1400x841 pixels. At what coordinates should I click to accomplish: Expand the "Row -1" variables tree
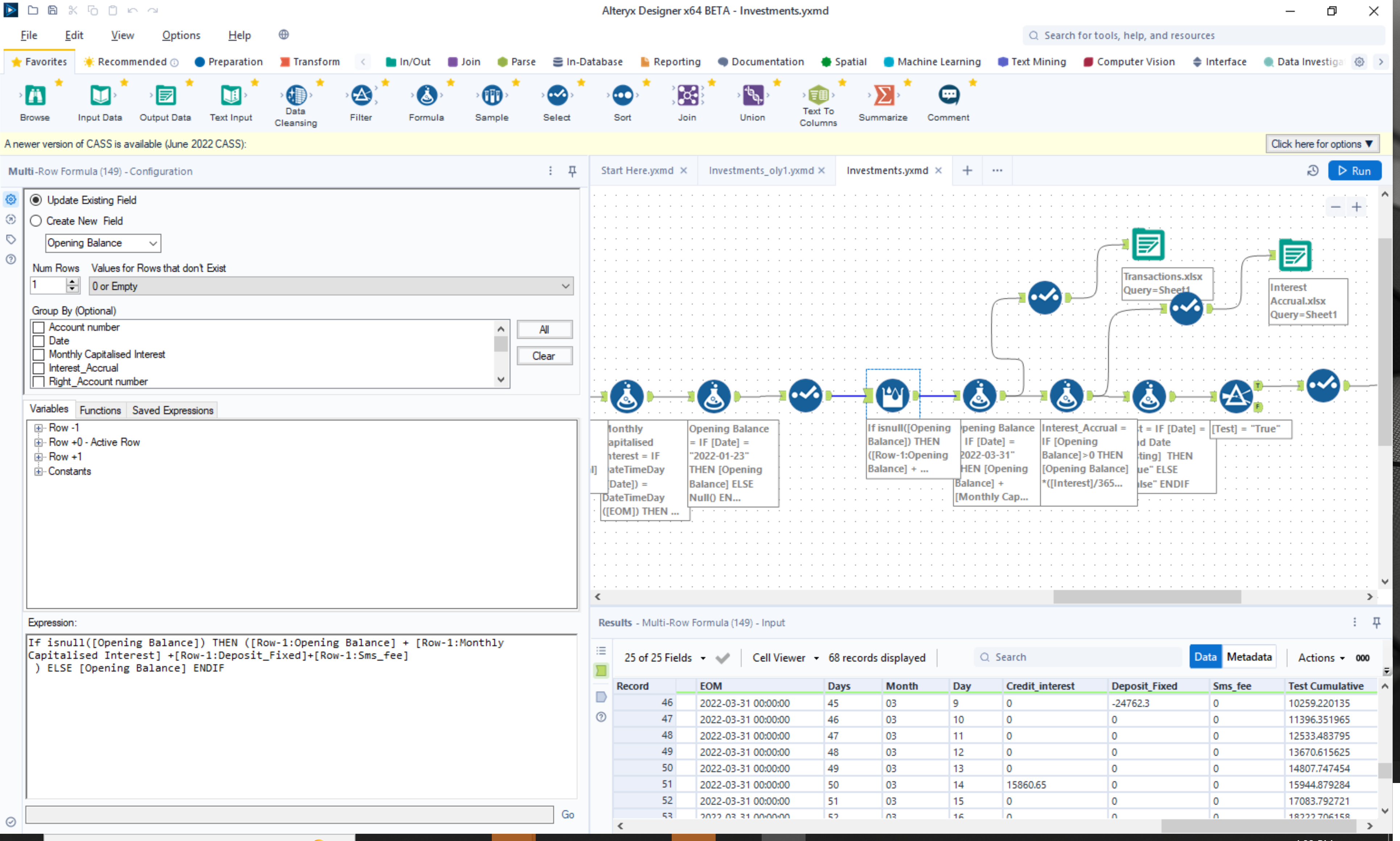38,427
